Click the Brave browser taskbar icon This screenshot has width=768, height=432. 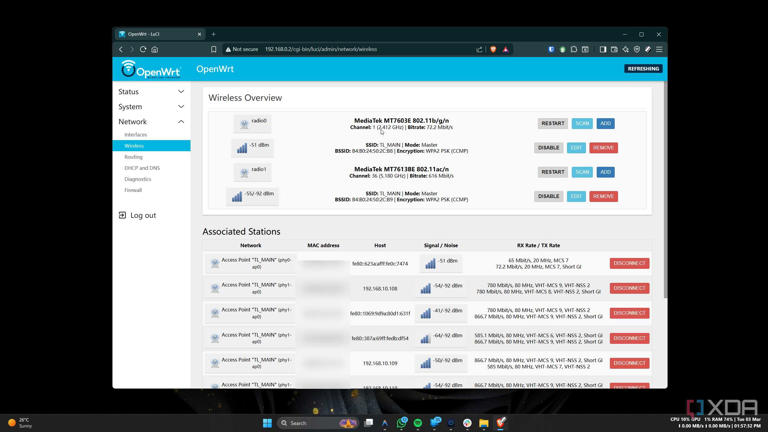(501, 423)
